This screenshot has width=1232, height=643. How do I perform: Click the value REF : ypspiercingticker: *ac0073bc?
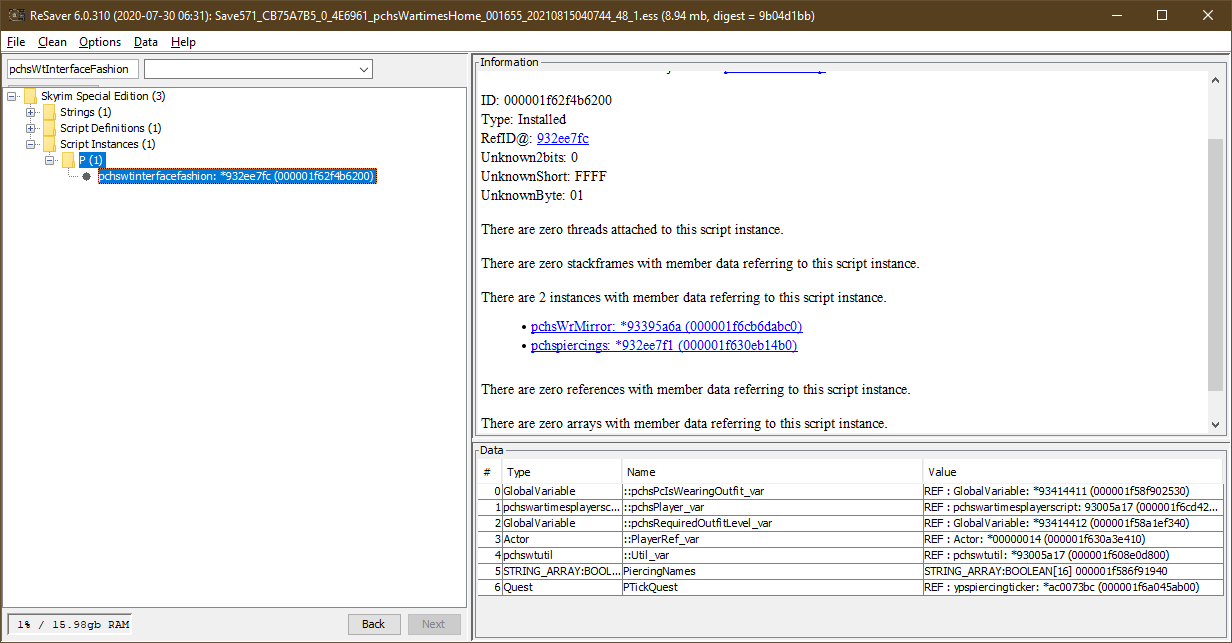1073,587
